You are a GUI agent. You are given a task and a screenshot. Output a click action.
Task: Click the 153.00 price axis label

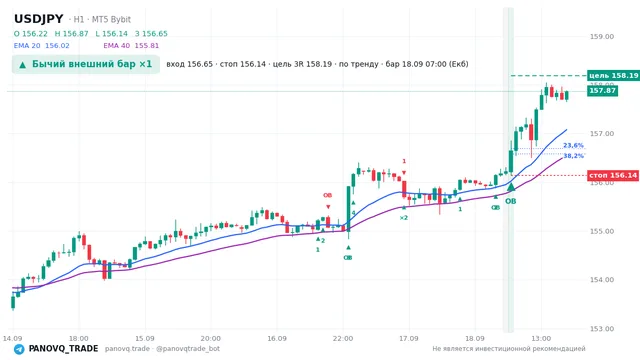tap(602, 329)
